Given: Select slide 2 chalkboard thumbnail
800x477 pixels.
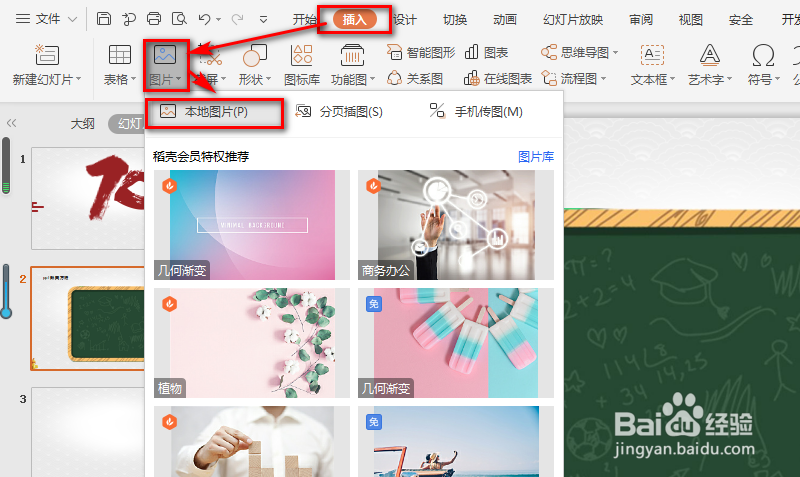Looking at the screenshot, I should click(x=88, y=318).
